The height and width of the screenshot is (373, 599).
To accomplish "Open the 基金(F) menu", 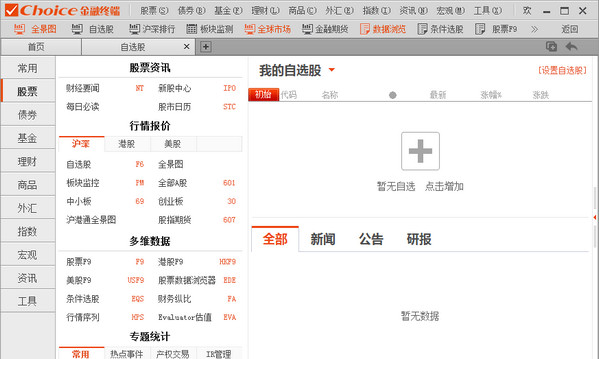I will pyautogui.click(x=228, y=11).
